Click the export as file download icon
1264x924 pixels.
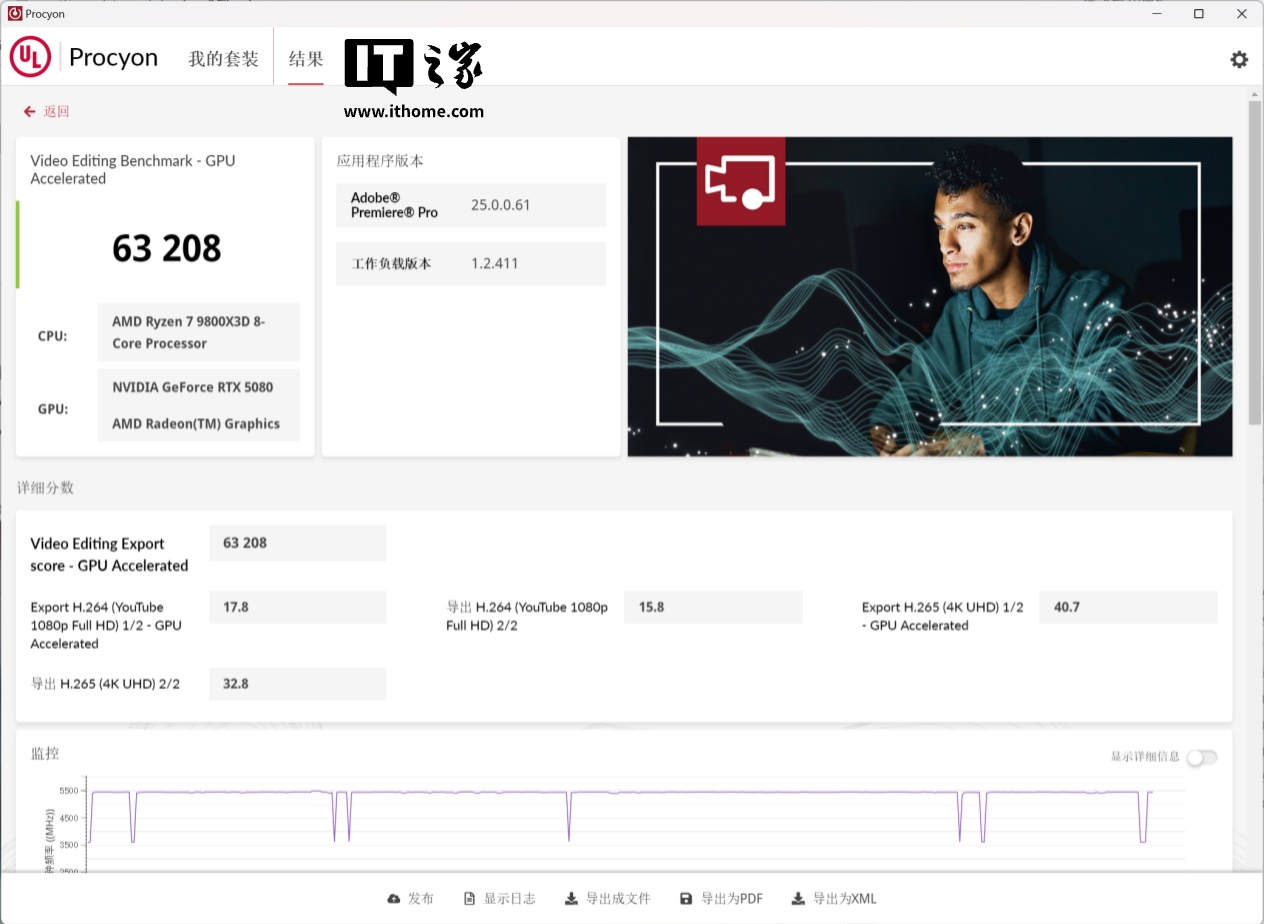point(571,899)
